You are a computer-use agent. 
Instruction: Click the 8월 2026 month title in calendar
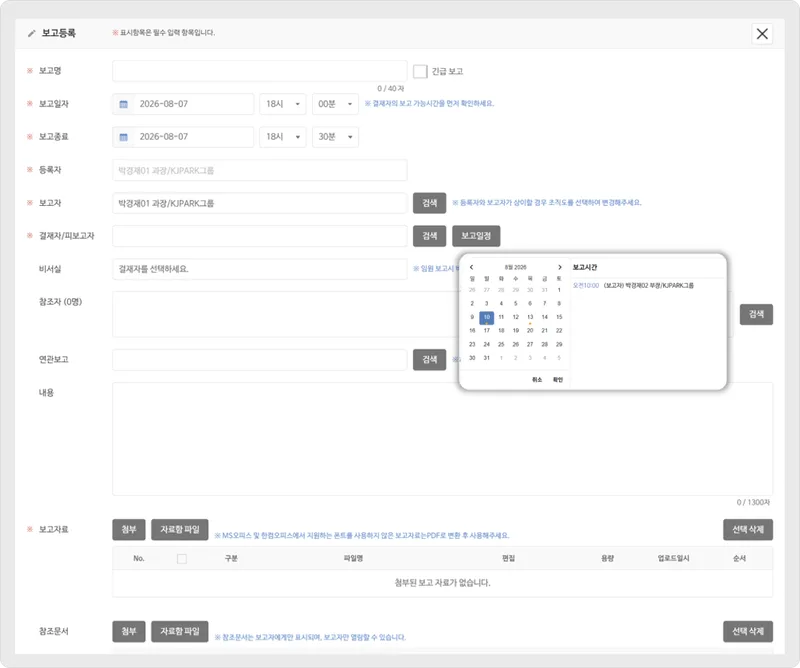(515, 267)
